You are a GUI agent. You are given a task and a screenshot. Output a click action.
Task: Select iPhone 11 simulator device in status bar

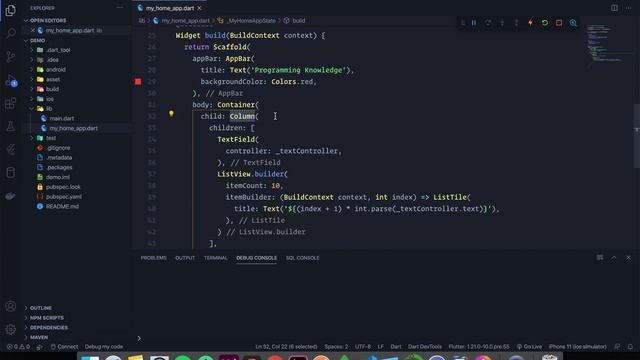[578, 347]
